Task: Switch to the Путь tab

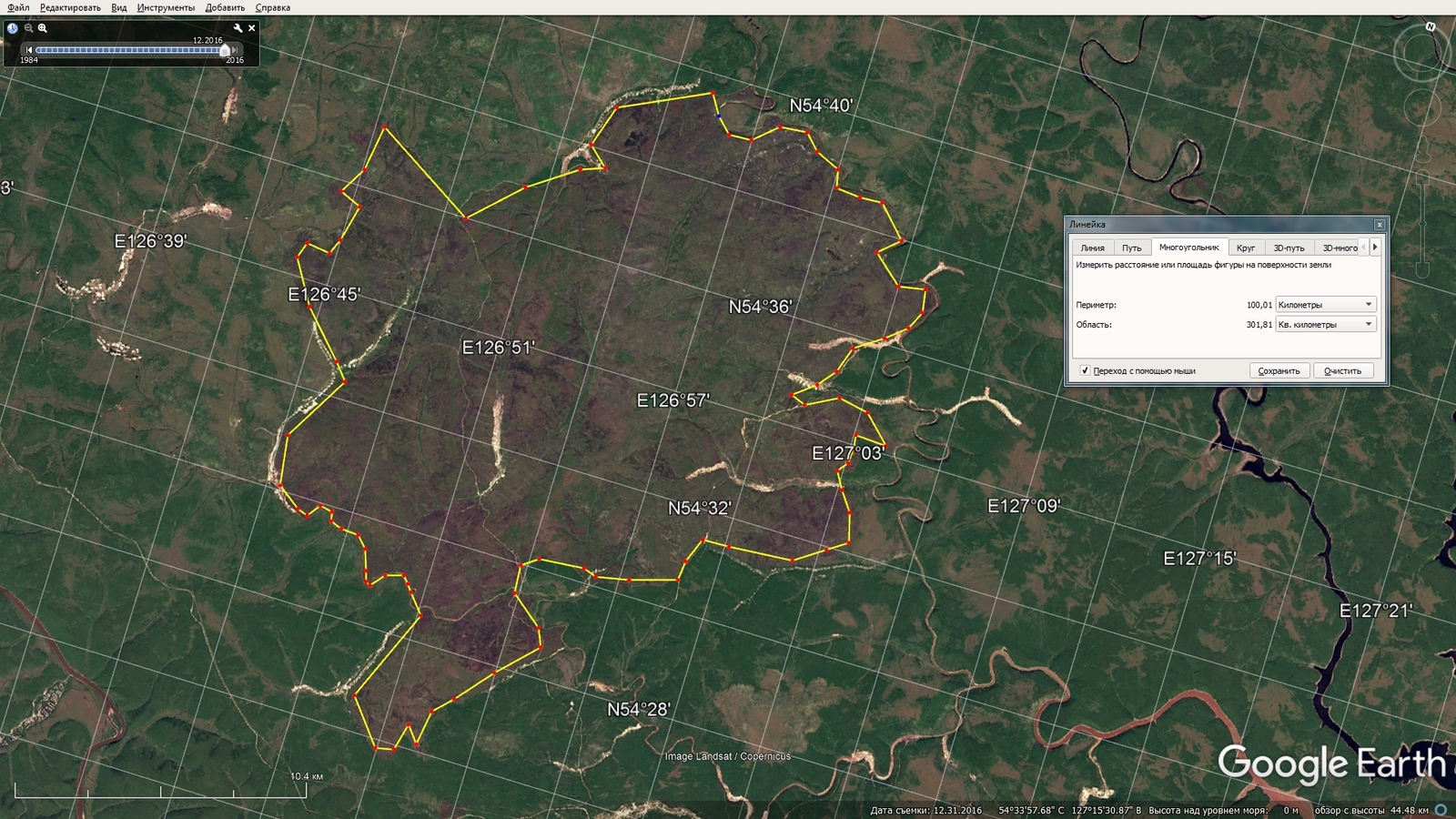Action: (1131, 248)
